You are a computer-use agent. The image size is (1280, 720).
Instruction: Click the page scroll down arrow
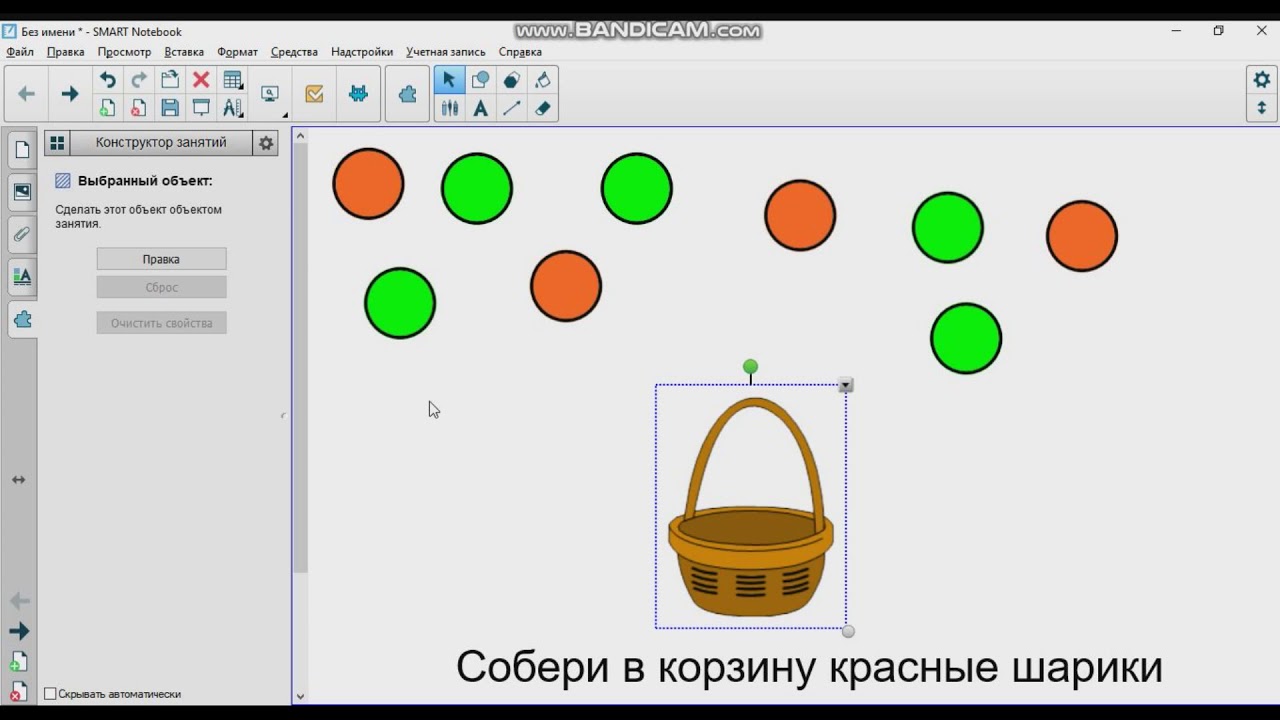coord(300,696)
